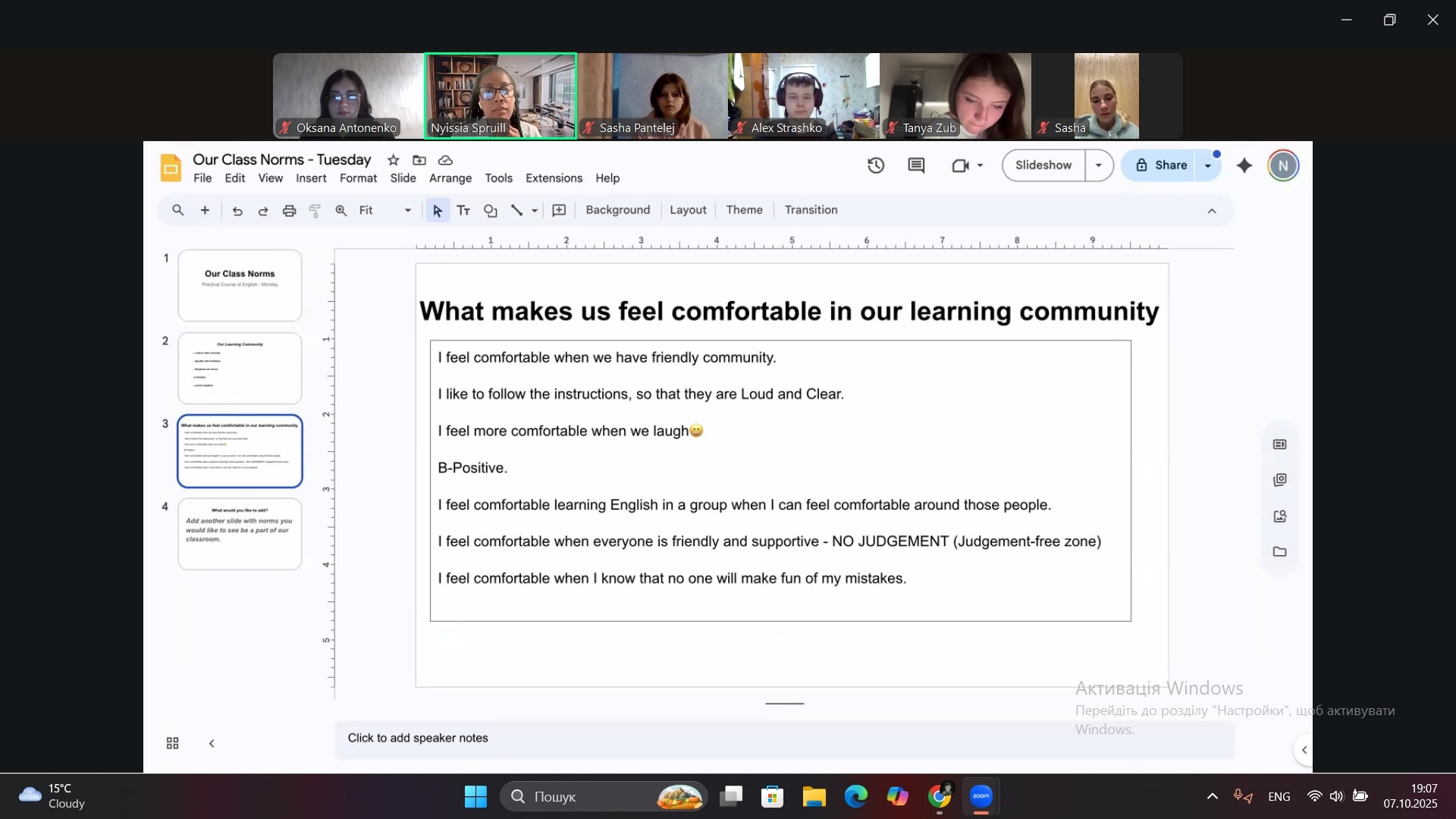
Task: Collapse the slide filmstrip panel
Action: pyautogui.click(x=212, y=743)
